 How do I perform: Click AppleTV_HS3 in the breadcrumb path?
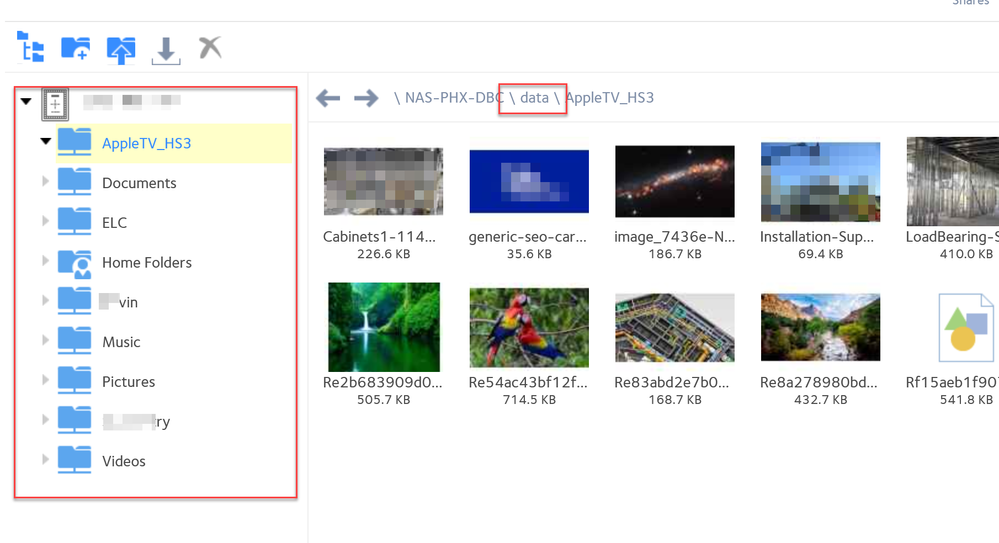[610, 98]
